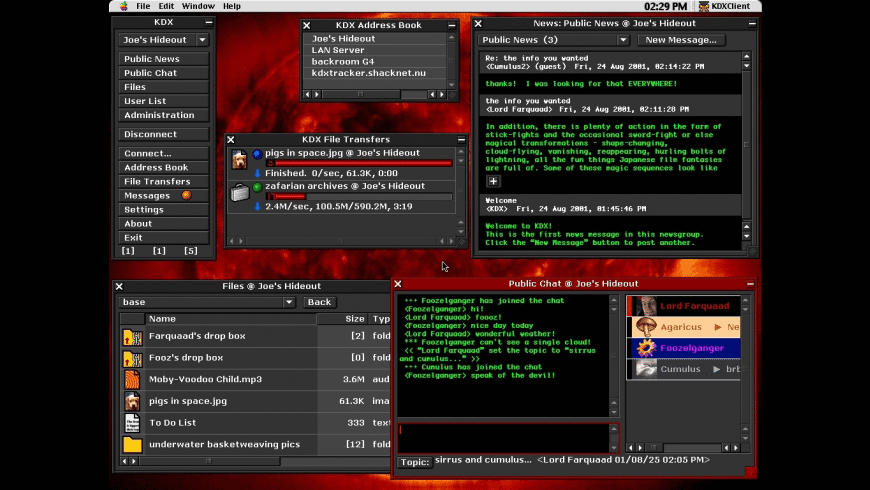The image size is (870, 490).
Task: Click the New Message... button
Action: 681,40
